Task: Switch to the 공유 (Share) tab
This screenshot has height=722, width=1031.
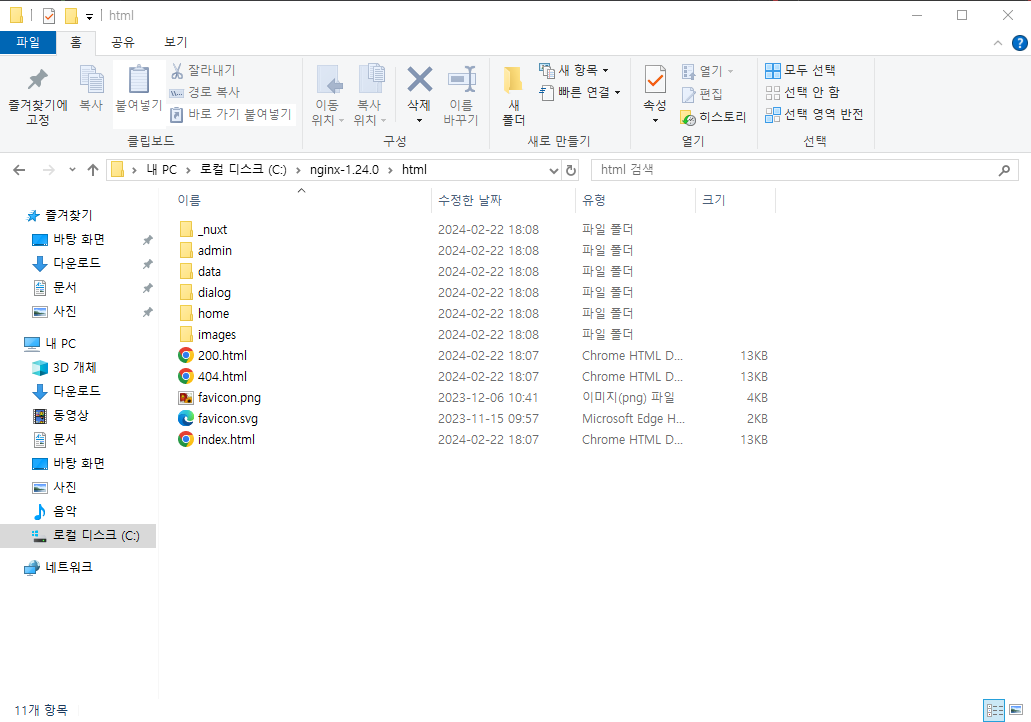Action: (x=123, y=42)
